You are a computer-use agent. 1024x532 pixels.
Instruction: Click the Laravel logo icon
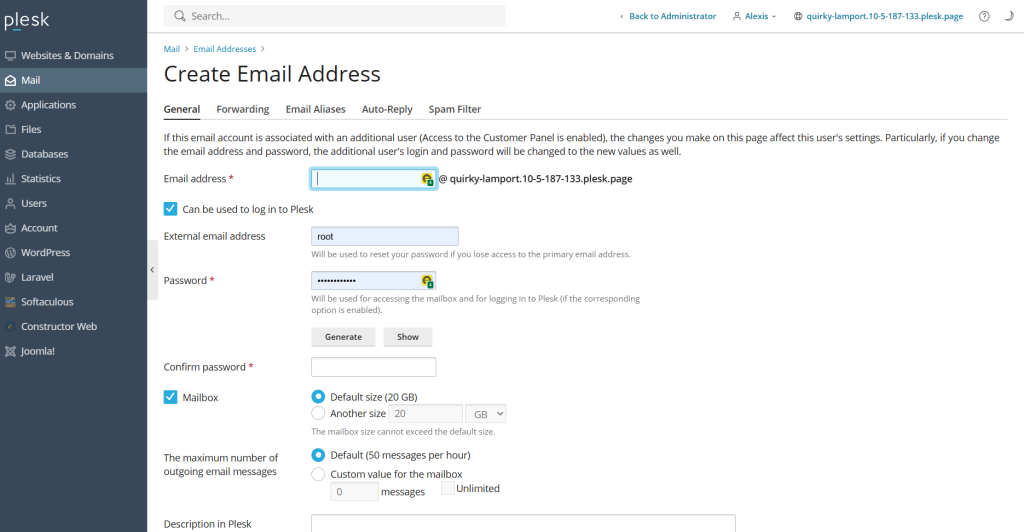(x=10, y=277)
